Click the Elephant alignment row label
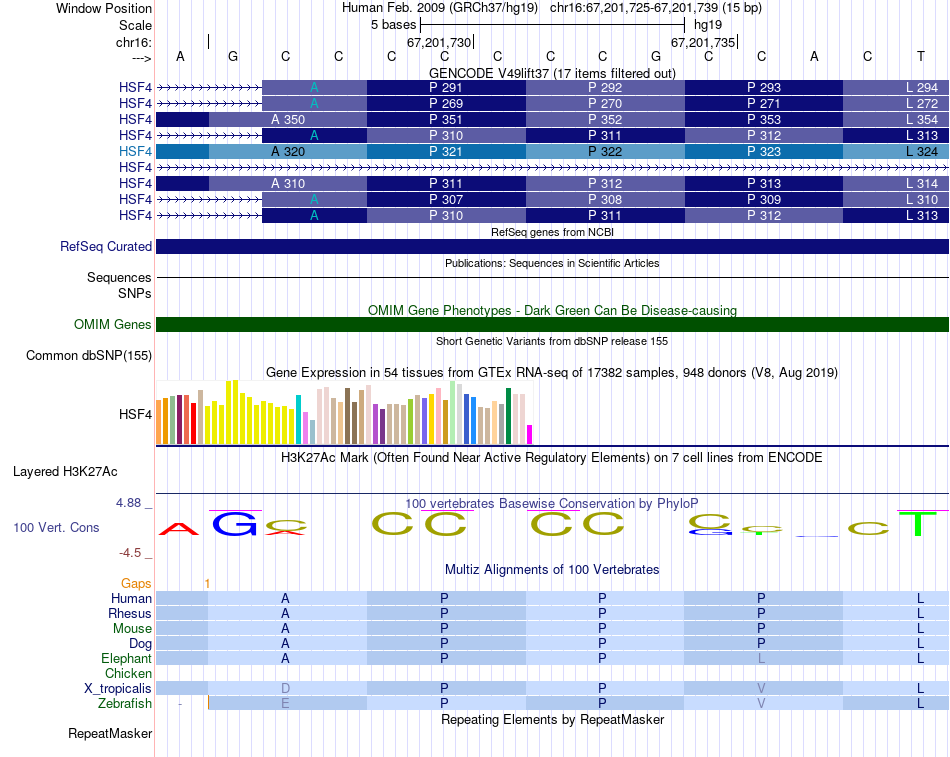The height and width of the screenshot is (757, 950). pyautogui.click(x=127, y=658)
